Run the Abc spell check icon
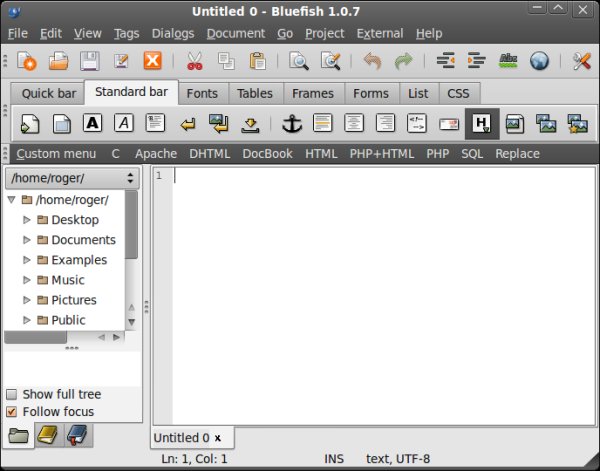600x471 pixels. point(508,61)
